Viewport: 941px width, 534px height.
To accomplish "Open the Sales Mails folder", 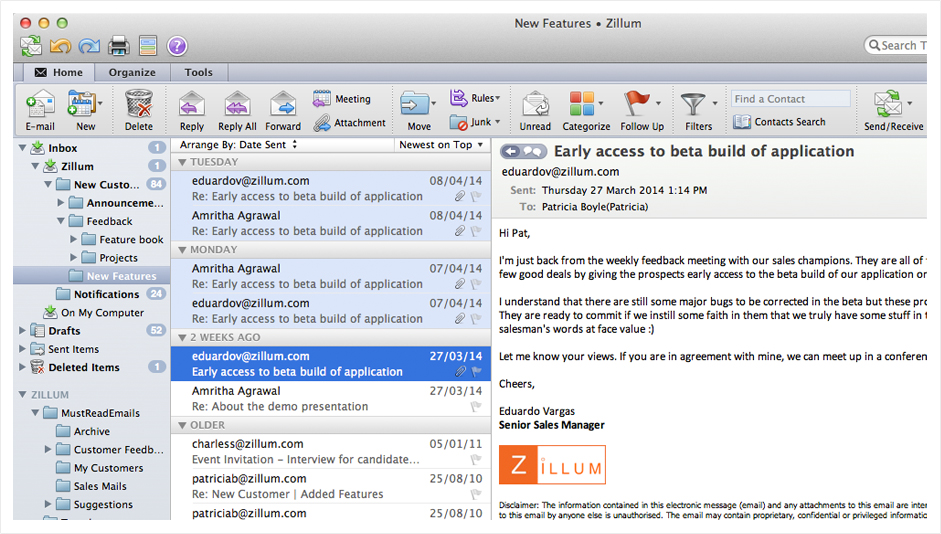I will (x=92, y=486).
